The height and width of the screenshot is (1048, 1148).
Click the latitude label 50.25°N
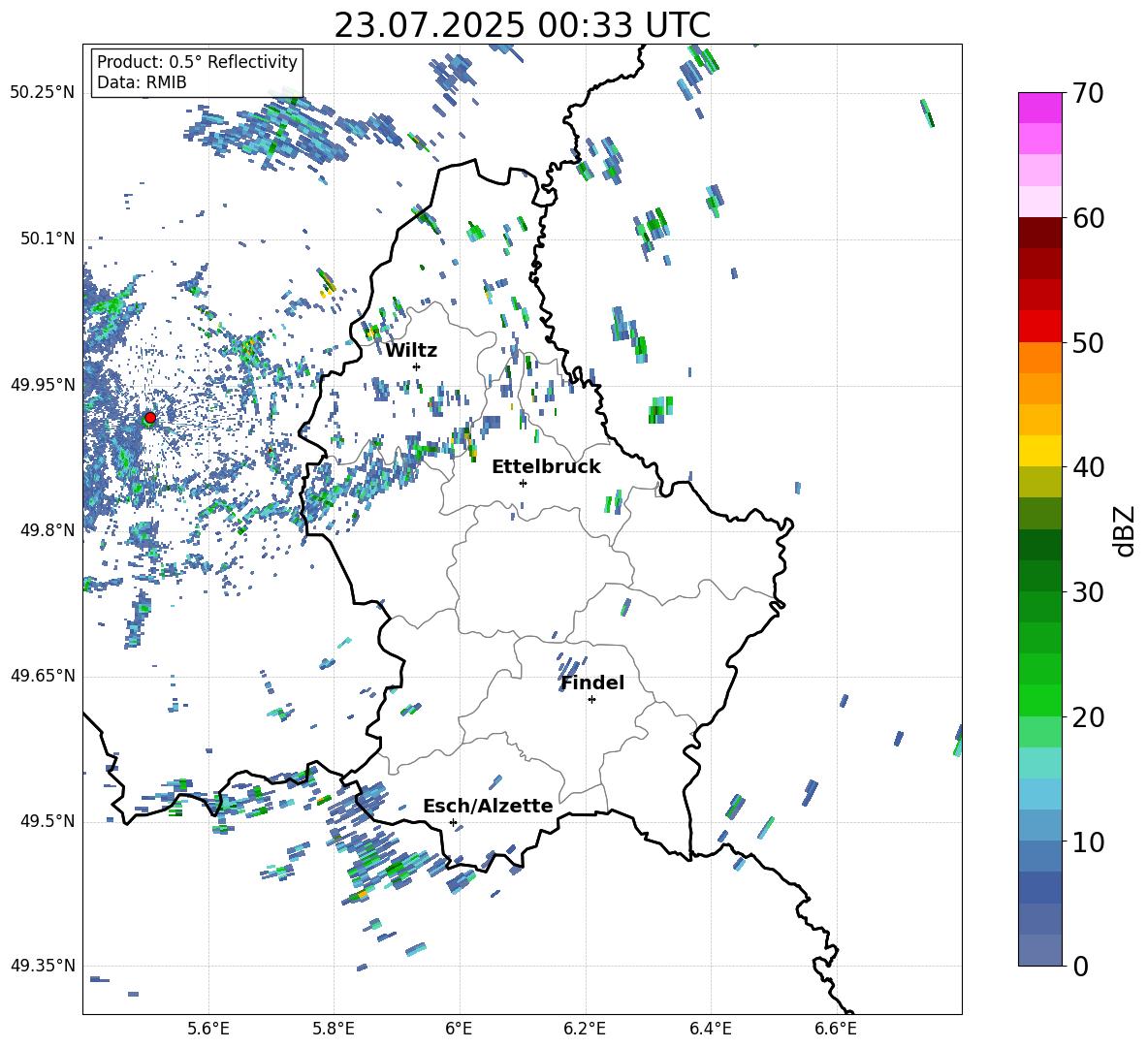tap(43, 93)
